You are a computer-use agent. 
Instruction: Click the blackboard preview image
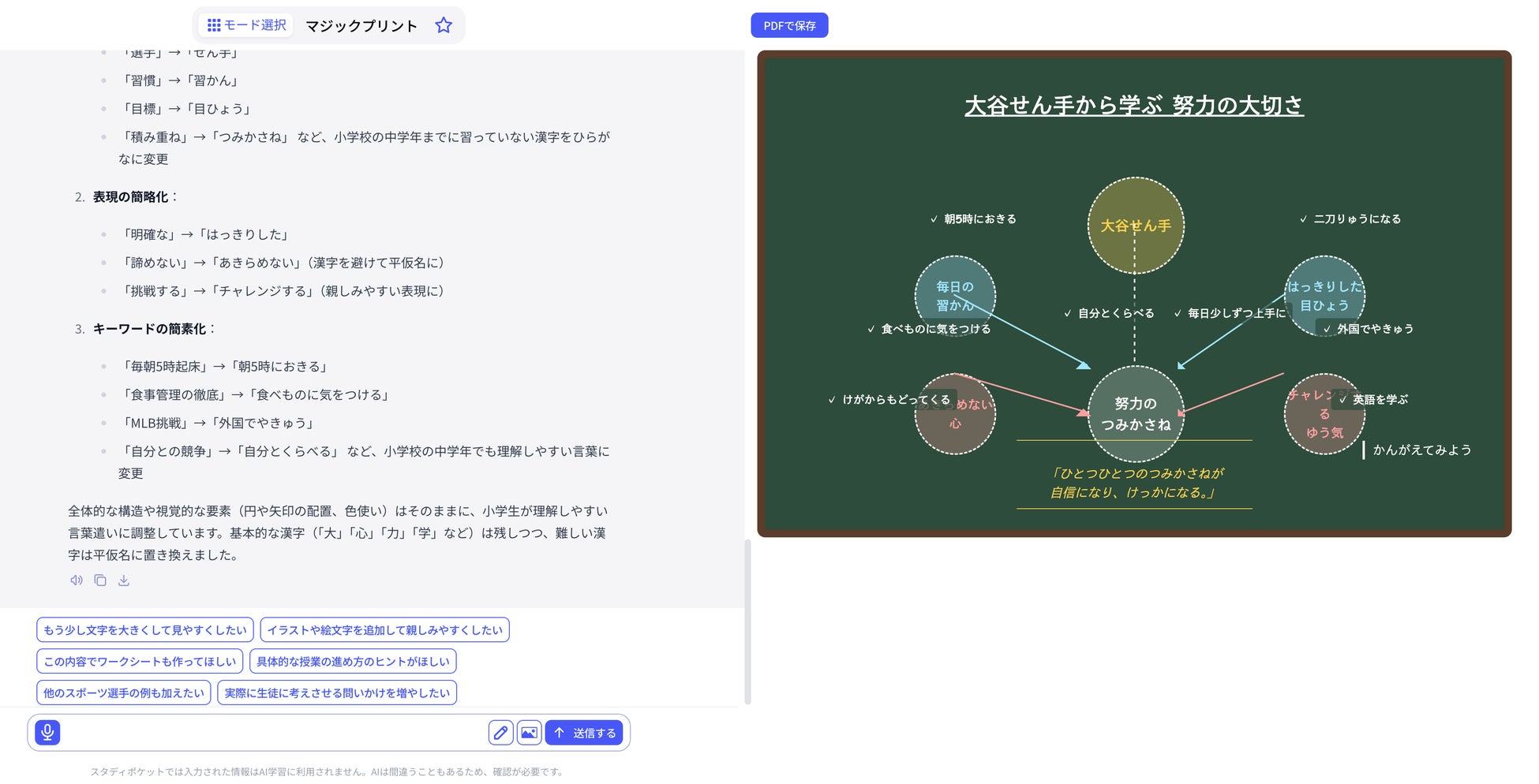(x=1134, y=294)
